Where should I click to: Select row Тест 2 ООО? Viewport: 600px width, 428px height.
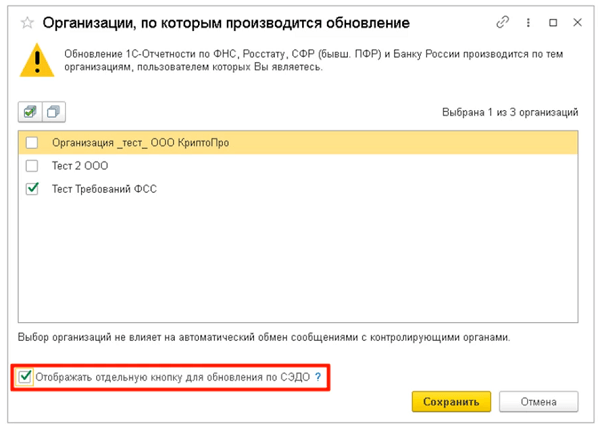click(298, 166)
